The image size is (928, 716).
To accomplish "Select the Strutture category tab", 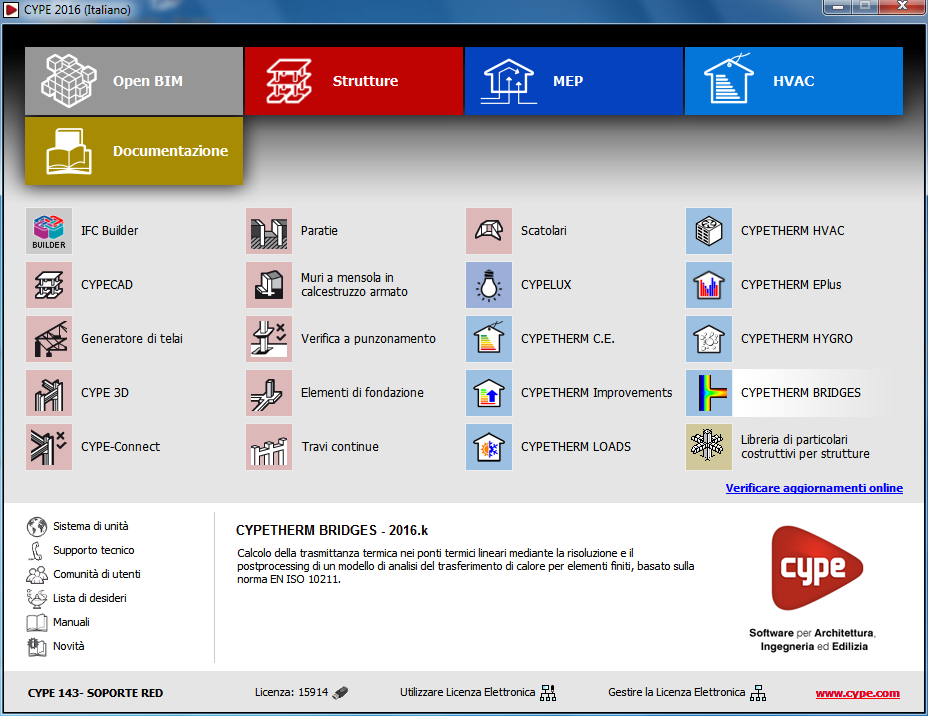I will (354, 81).
